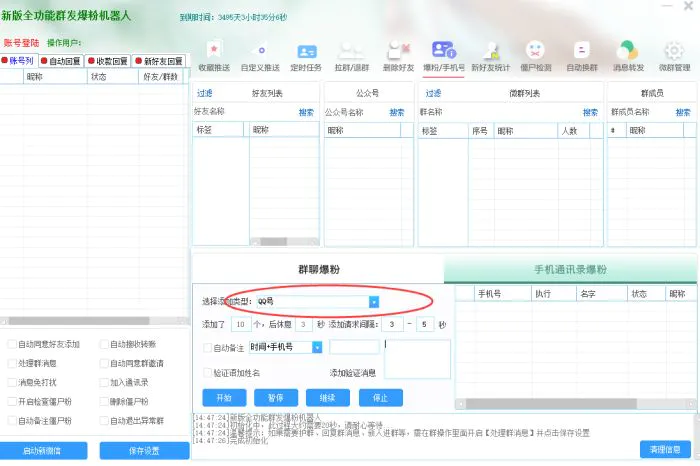
Task: Click 过滤 in the 微群列表 panel
Action: 433,93
